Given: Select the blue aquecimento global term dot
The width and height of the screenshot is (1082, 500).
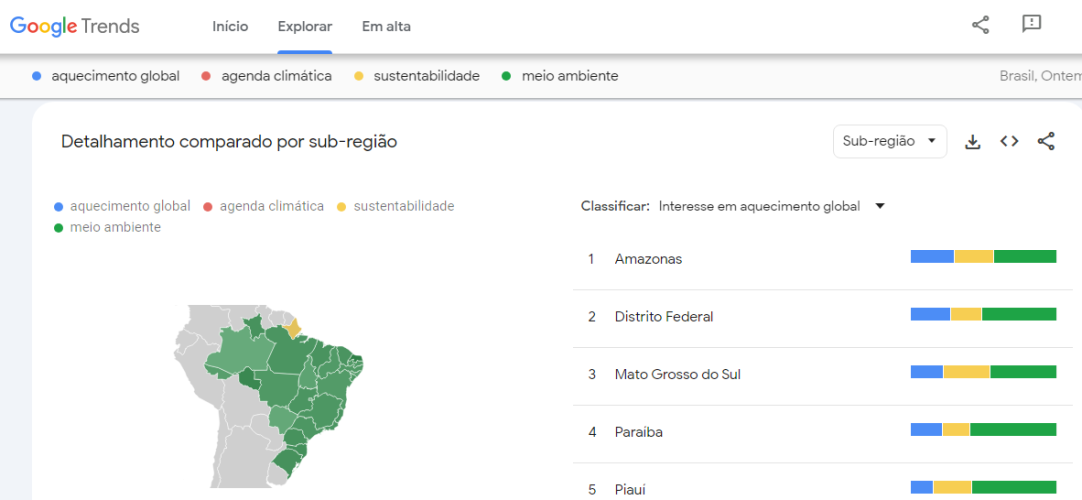Looking at the screenshot, I should (x=37, y=77).
